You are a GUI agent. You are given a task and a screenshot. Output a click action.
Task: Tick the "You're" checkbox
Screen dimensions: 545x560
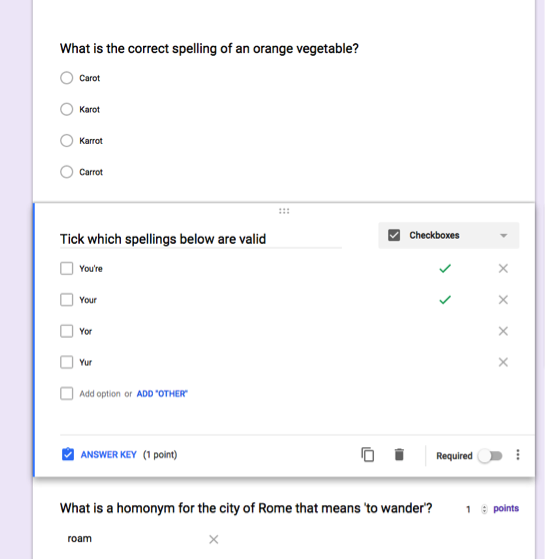[66, 268]
